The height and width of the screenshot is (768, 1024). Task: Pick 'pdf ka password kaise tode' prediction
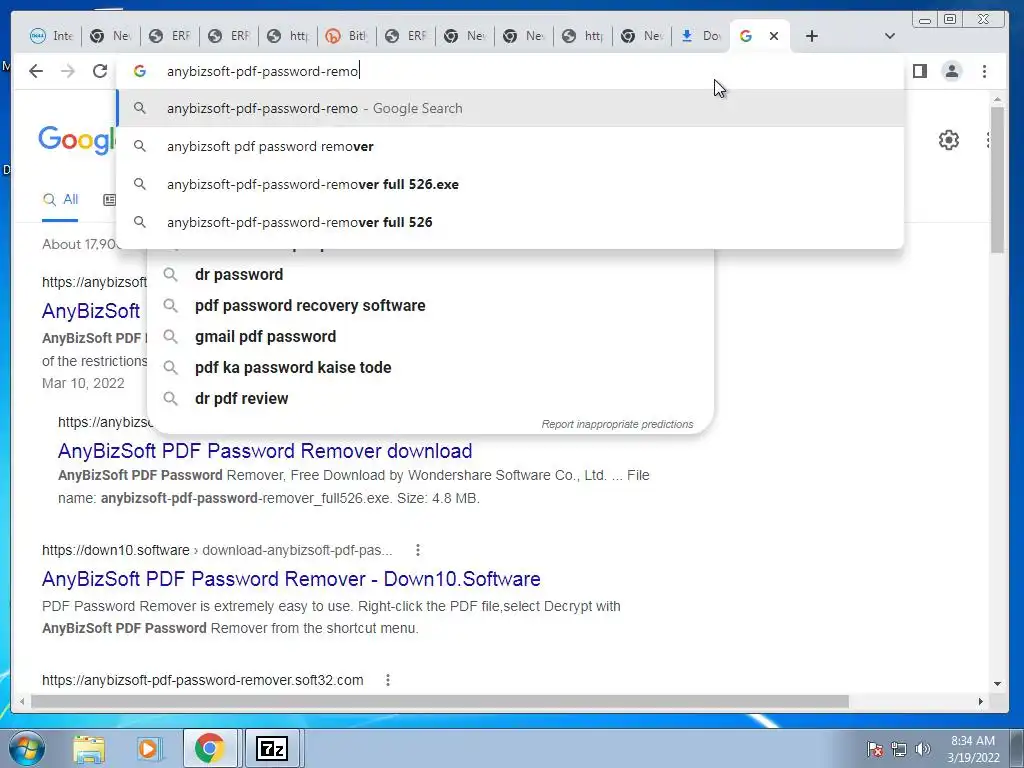point(431,368)
